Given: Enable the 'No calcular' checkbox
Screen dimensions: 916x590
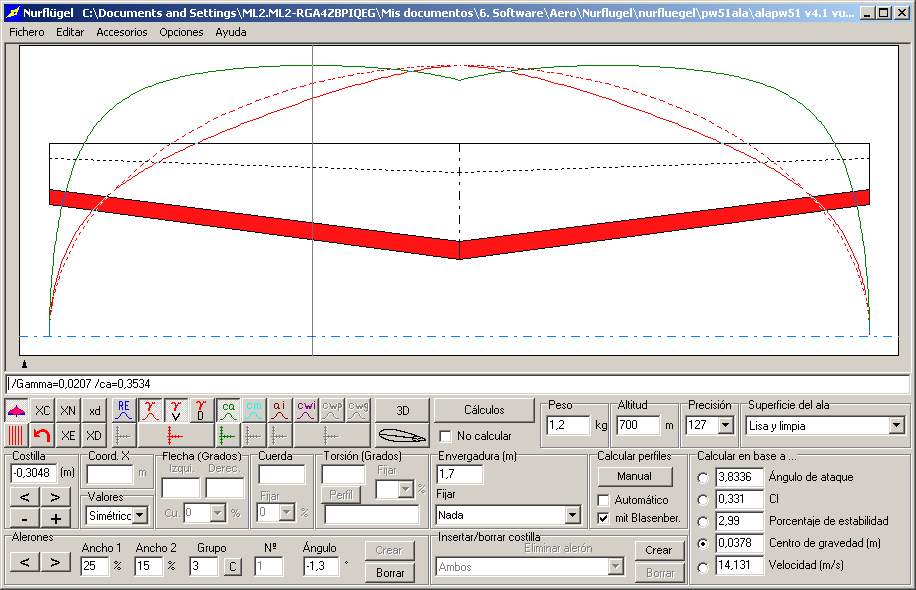Looking at the screenshot, I should click(446, 436).
